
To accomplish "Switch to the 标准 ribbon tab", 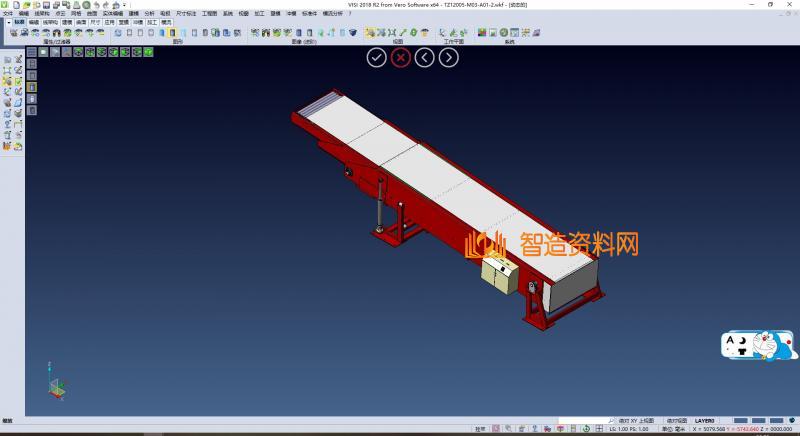I will coord(19,21).
